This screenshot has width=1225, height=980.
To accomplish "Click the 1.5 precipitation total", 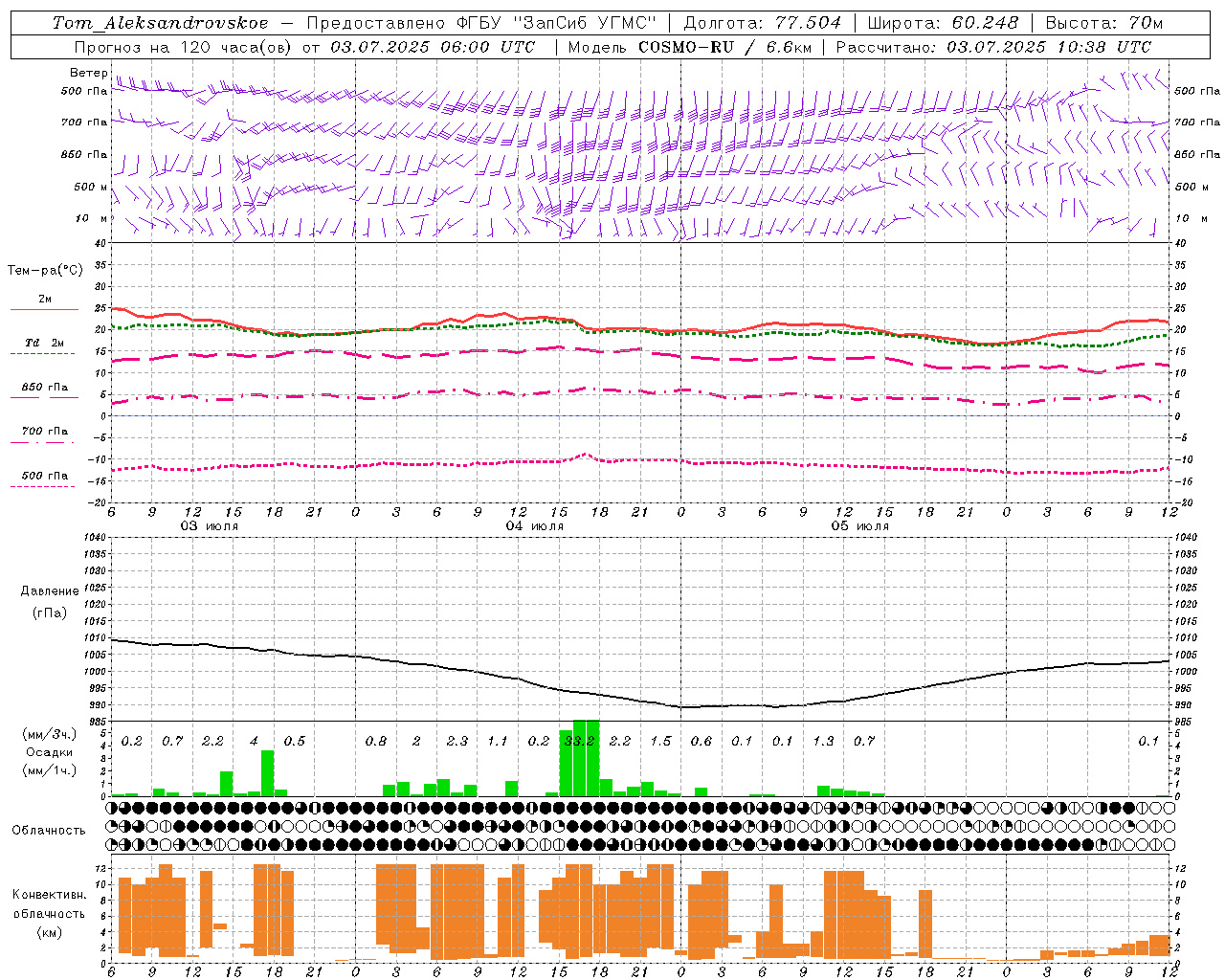I will (x=660, y=742).
